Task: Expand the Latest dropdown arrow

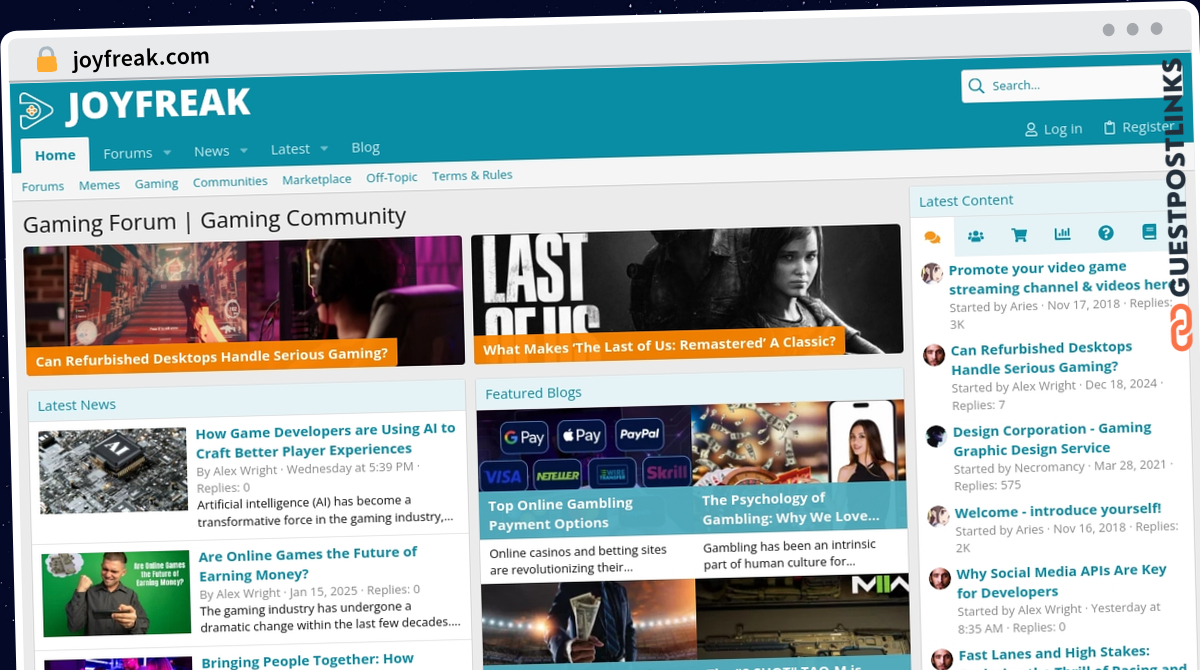Action: (324, 149)
